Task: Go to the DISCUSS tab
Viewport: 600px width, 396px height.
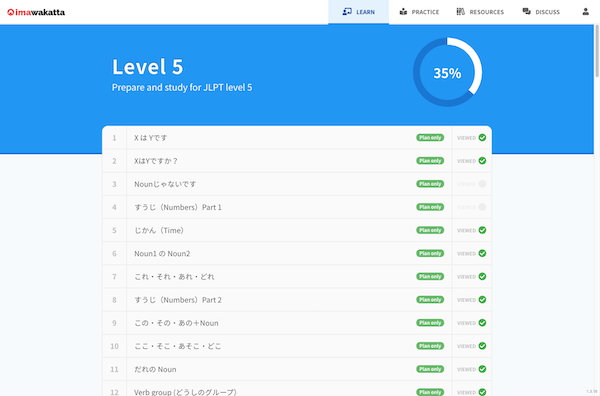Action: (541, 12)
